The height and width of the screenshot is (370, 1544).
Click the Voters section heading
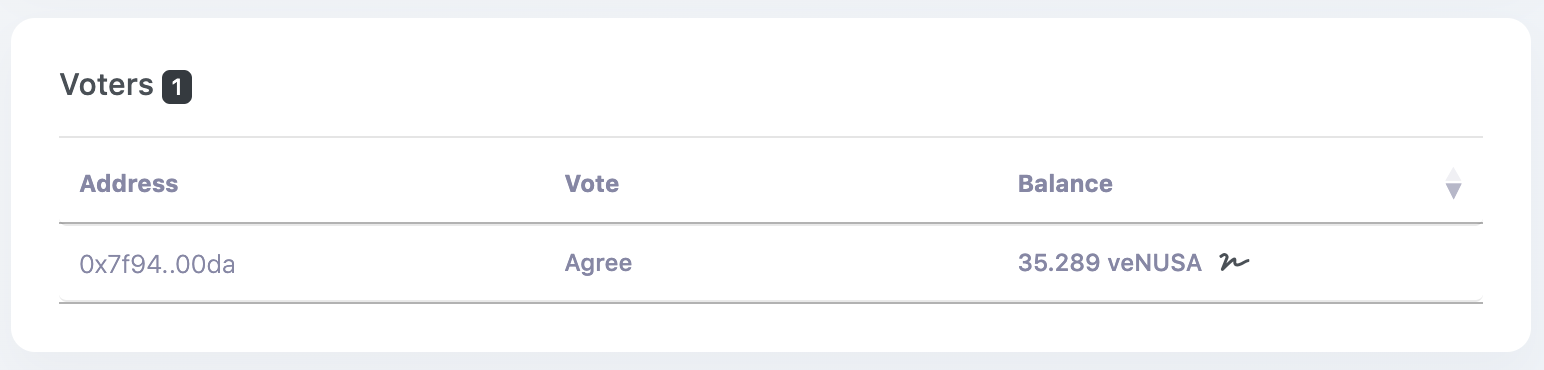click(106, 85)
